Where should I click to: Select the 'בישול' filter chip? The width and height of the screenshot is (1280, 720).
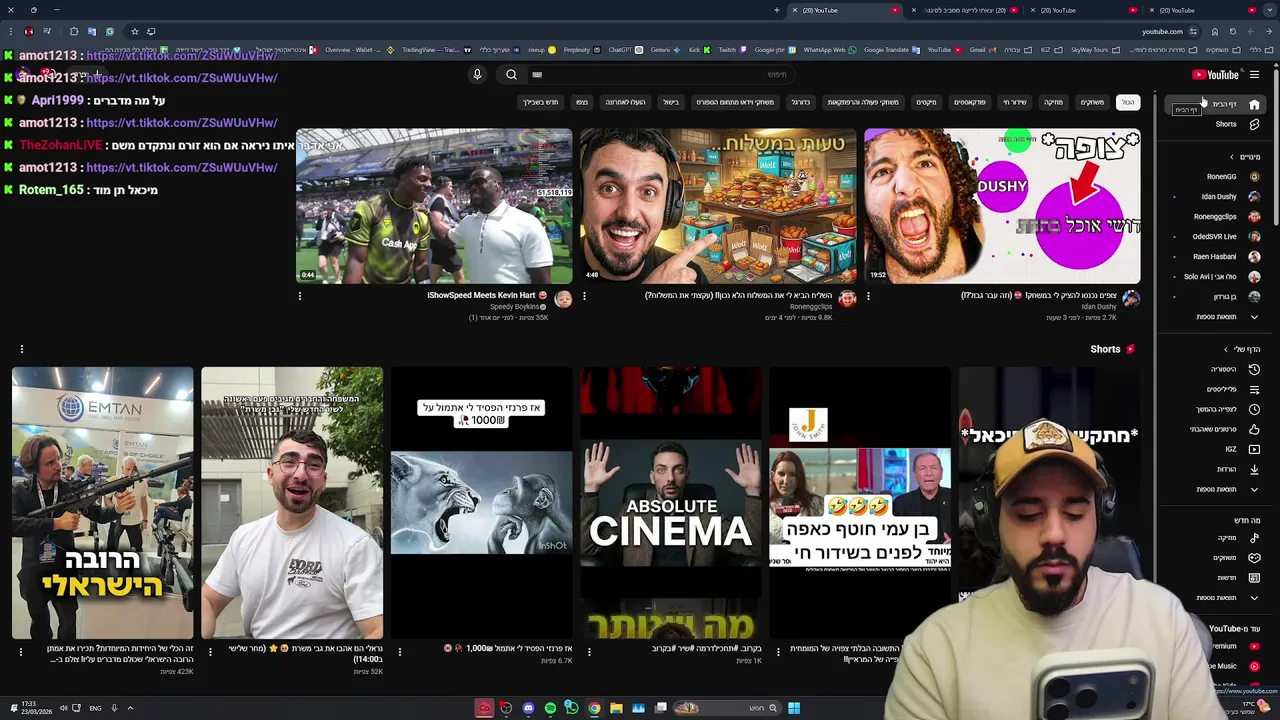pyautogui.click(x=671, y=102)
